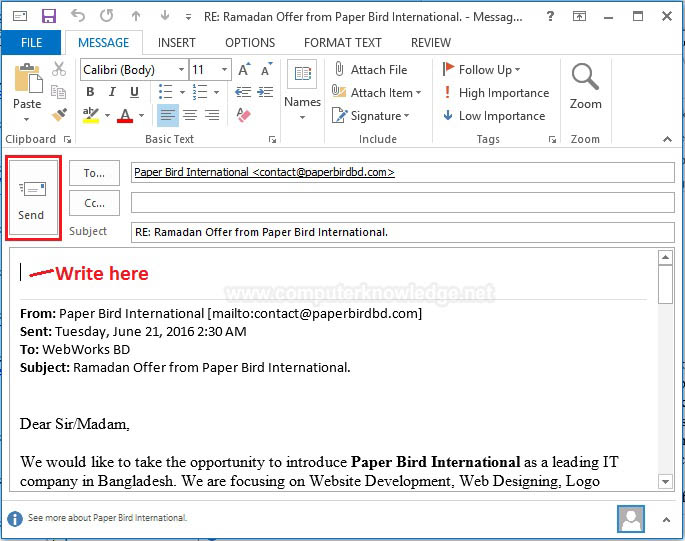Click the Paste clipboard icon
Image resolution: width=685 pixels, height=541 pixels.
pyautogui.click(x=28, y=79)
